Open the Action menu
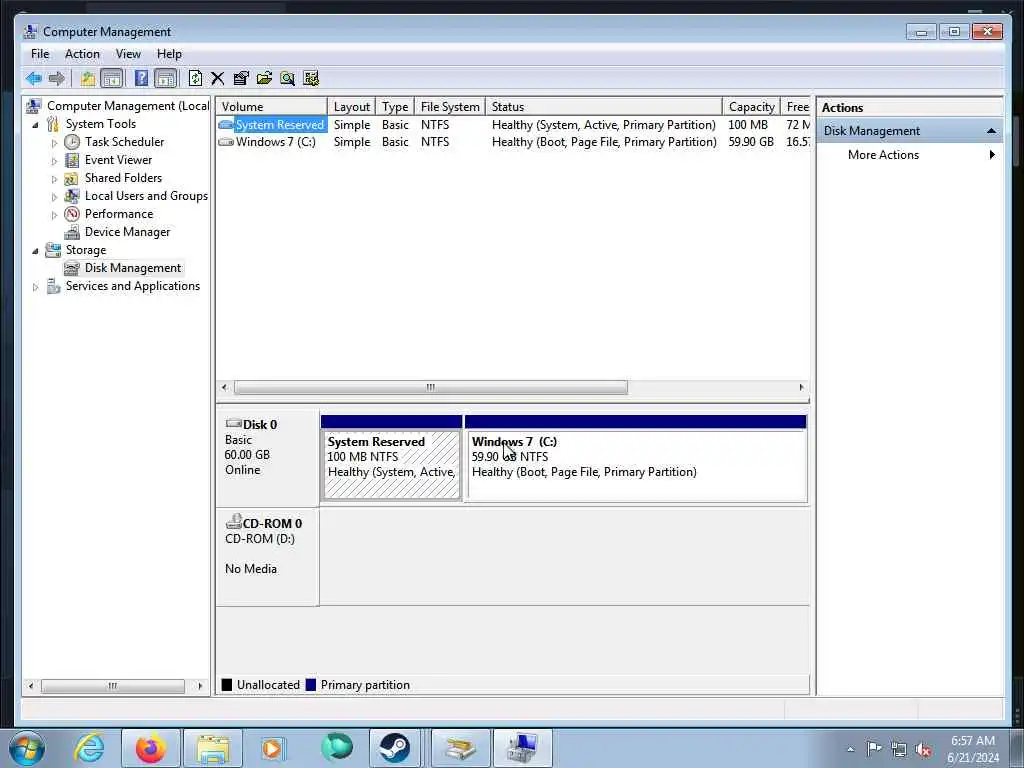1024x768 pixels. [82, 54]
